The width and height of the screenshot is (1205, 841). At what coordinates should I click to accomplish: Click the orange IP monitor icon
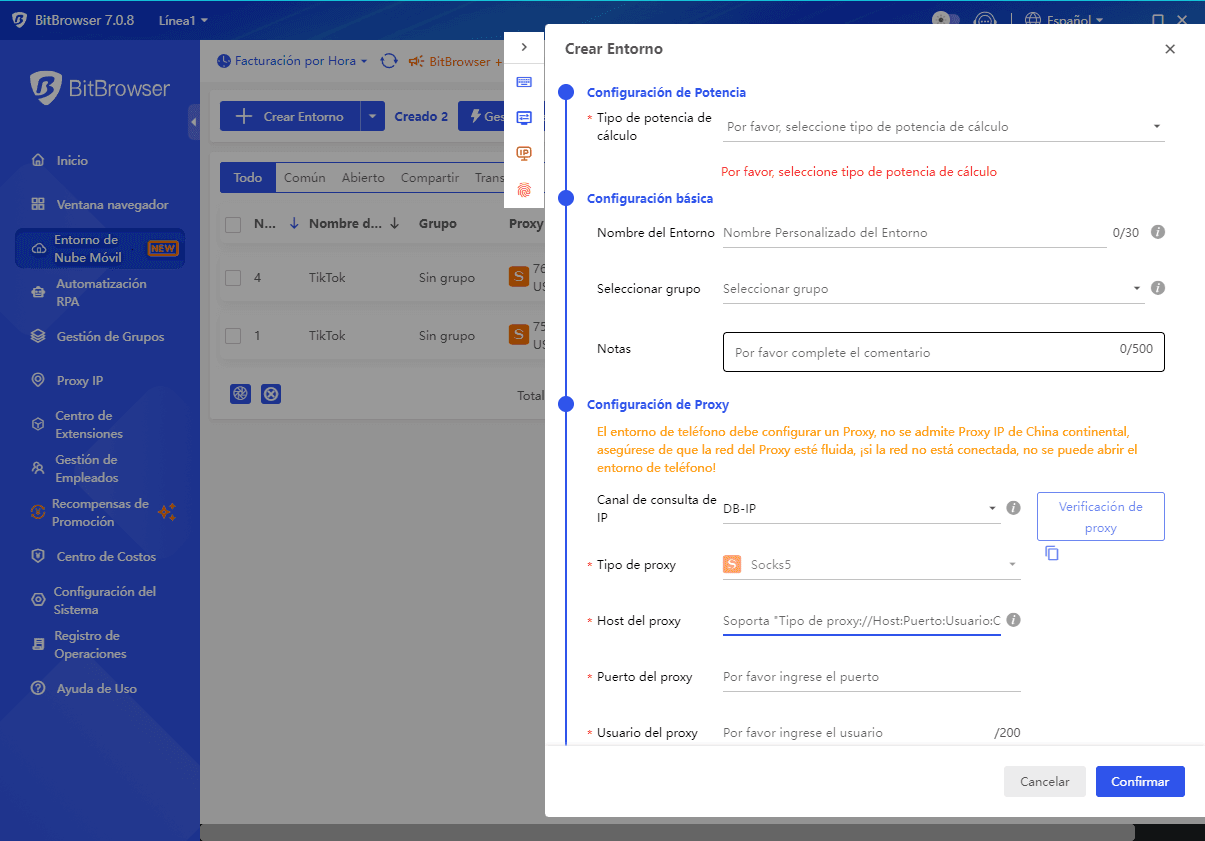click(524, 153)
